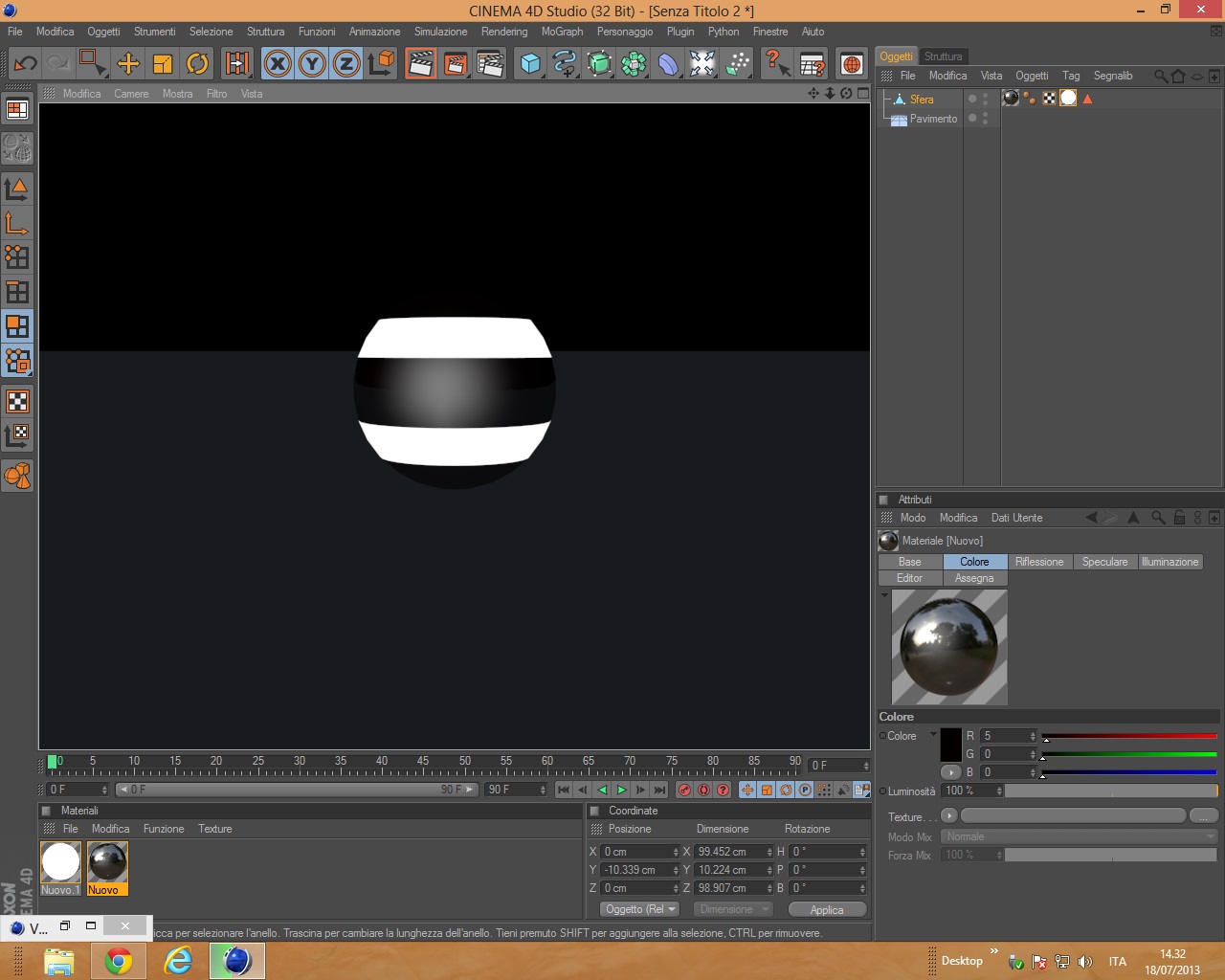Click the Play Forward button

click(621, 790)
